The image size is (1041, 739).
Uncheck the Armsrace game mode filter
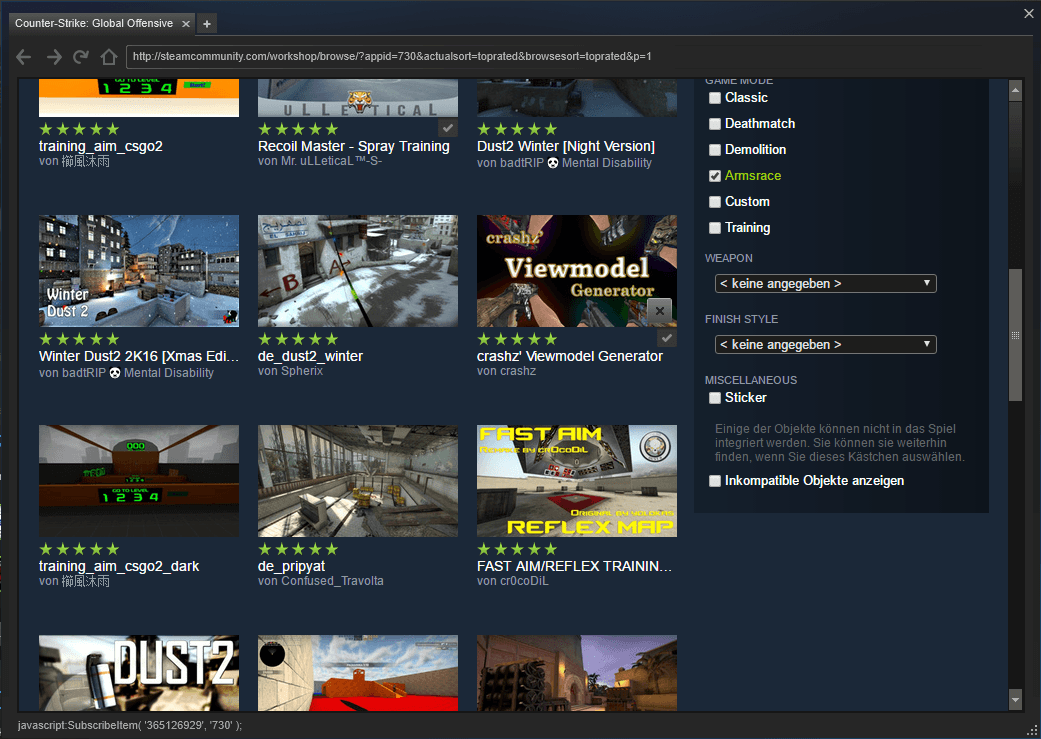[715, 176]
